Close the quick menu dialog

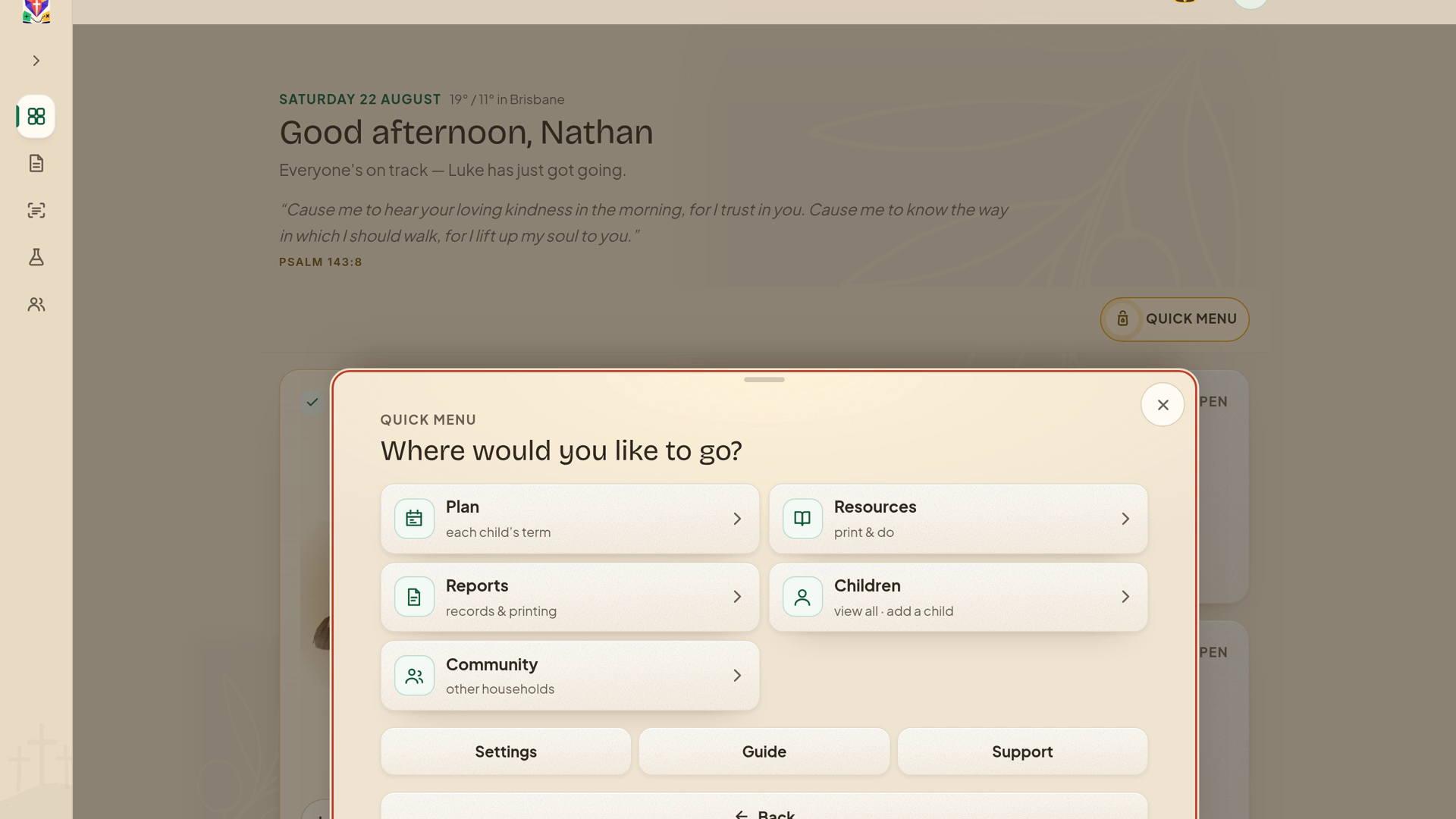(x=1163, y=405)
